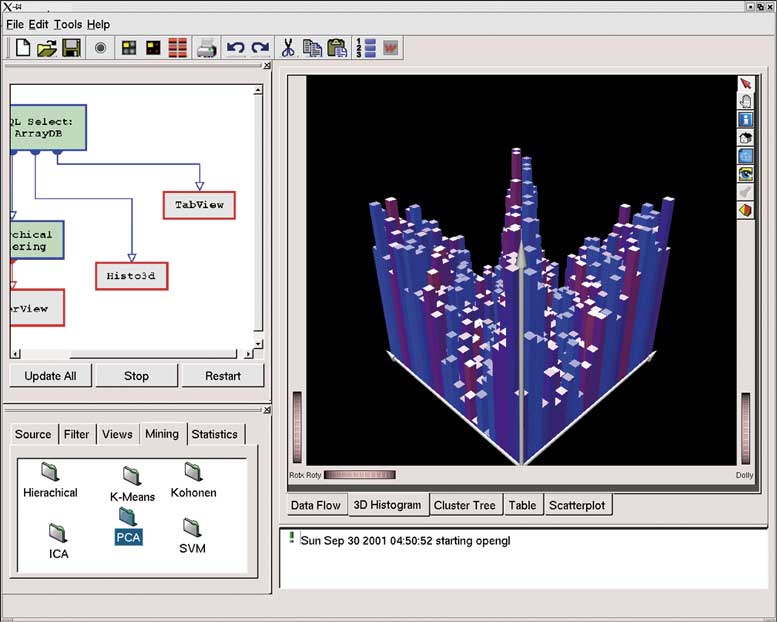The width and height of the screenshot is (777, 622).
Task: Switch to the Cluster Tree tab
Action: point(464,505)
